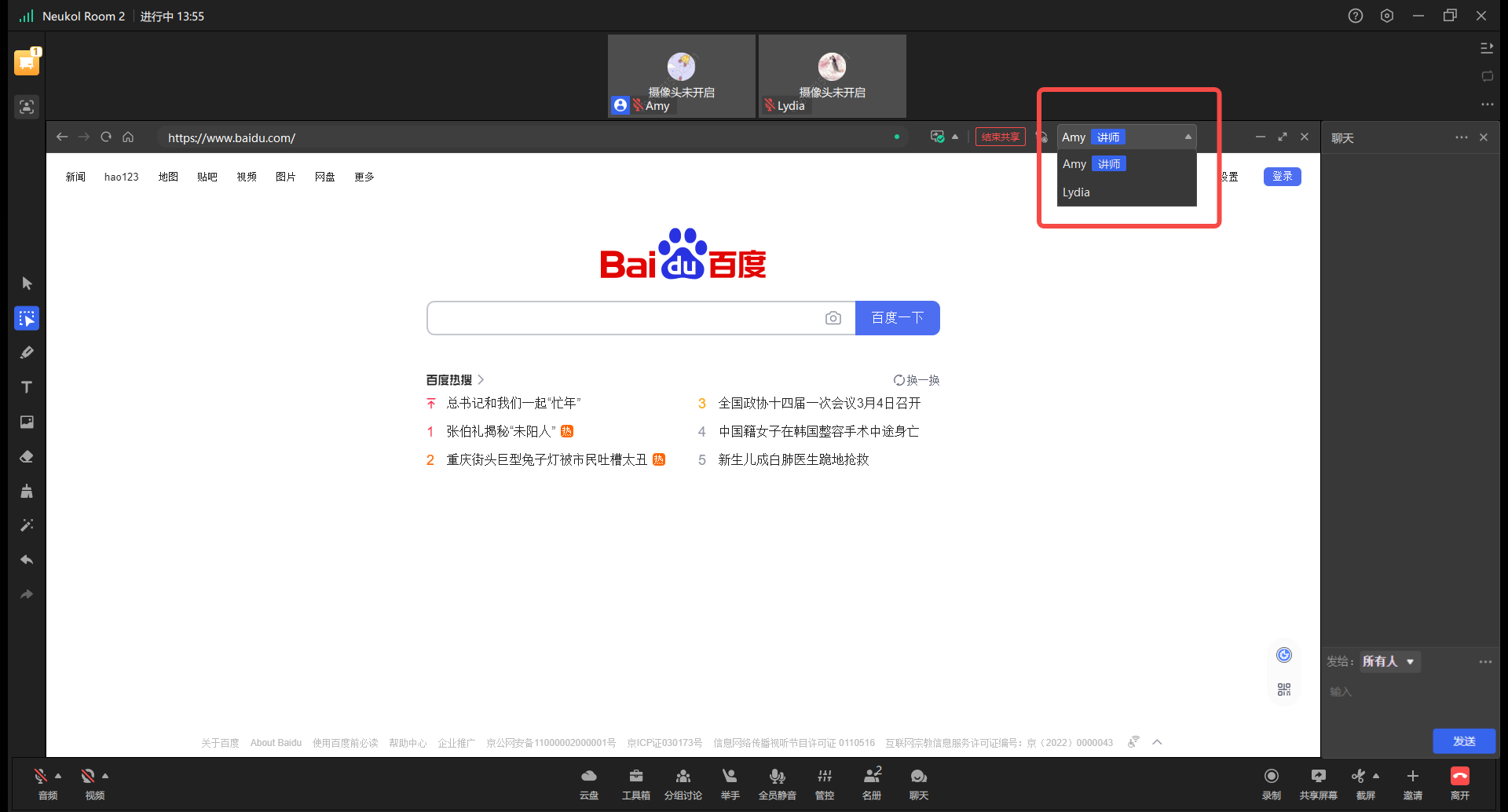The height and width of the screenshot is (812, 1508).
Task: Toggle 全员静音 mute all
Action: point(778,784)
